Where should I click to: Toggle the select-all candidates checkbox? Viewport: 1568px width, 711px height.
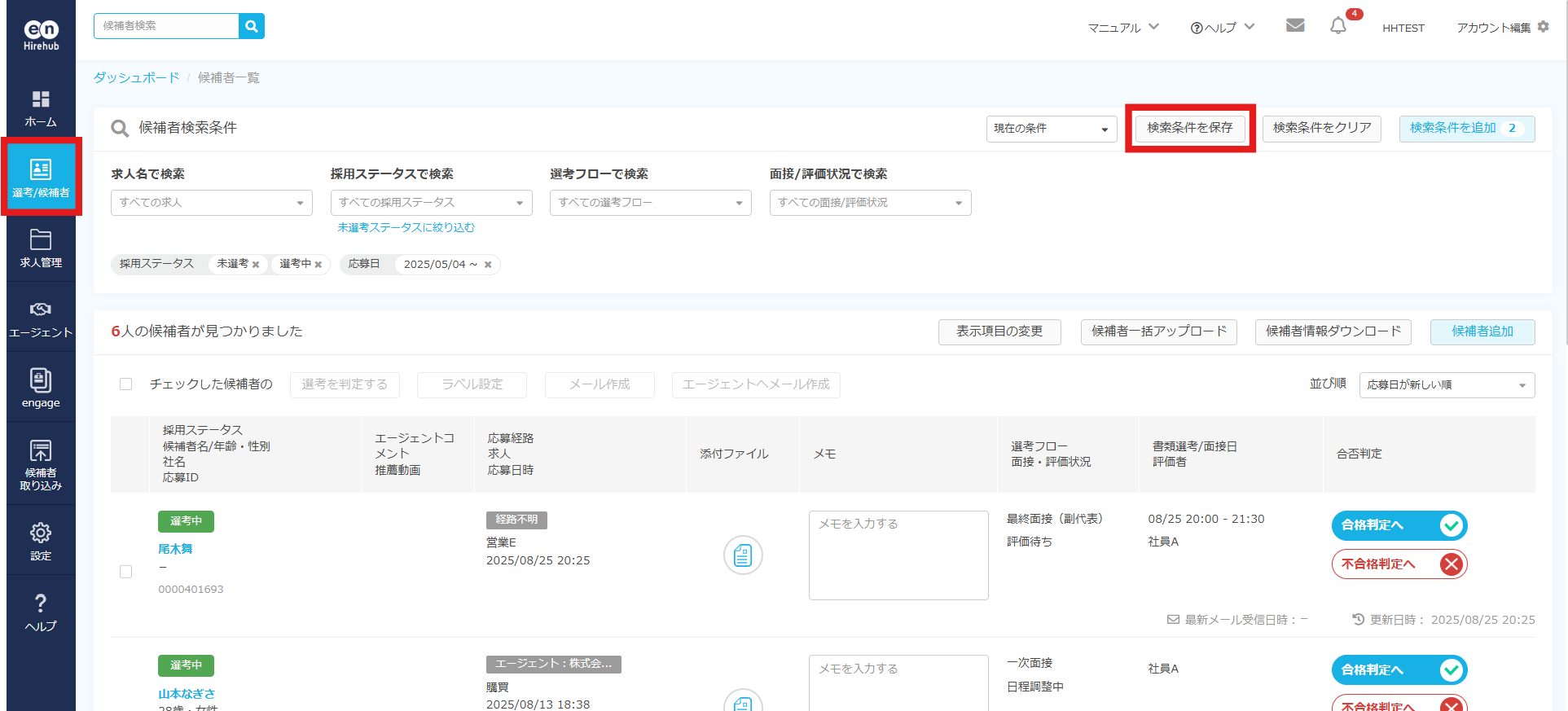(126, 384)
